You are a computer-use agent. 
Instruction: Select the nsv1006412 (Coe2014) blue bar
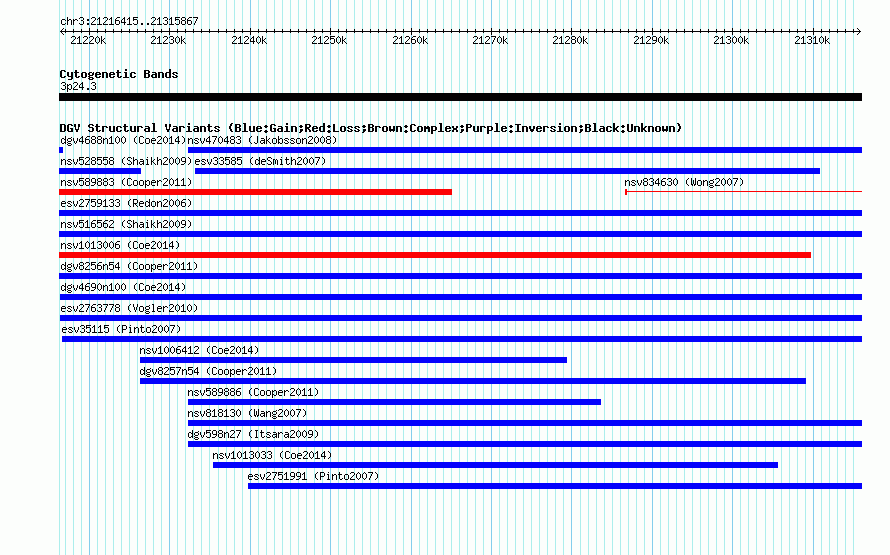pyautogui.click(x=353, y=360)
